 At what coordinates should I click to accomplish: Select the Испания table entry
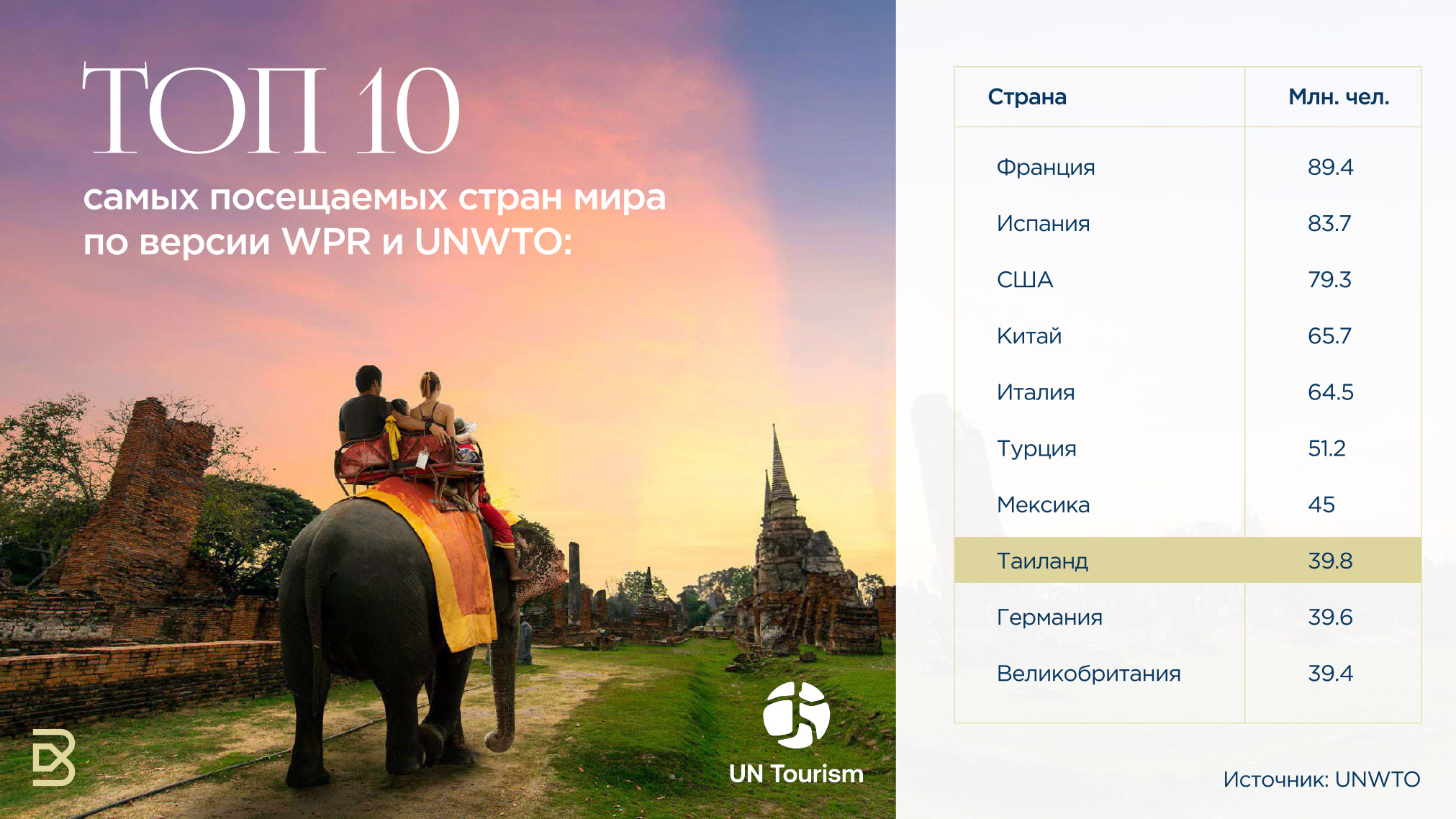(1043, 224)
